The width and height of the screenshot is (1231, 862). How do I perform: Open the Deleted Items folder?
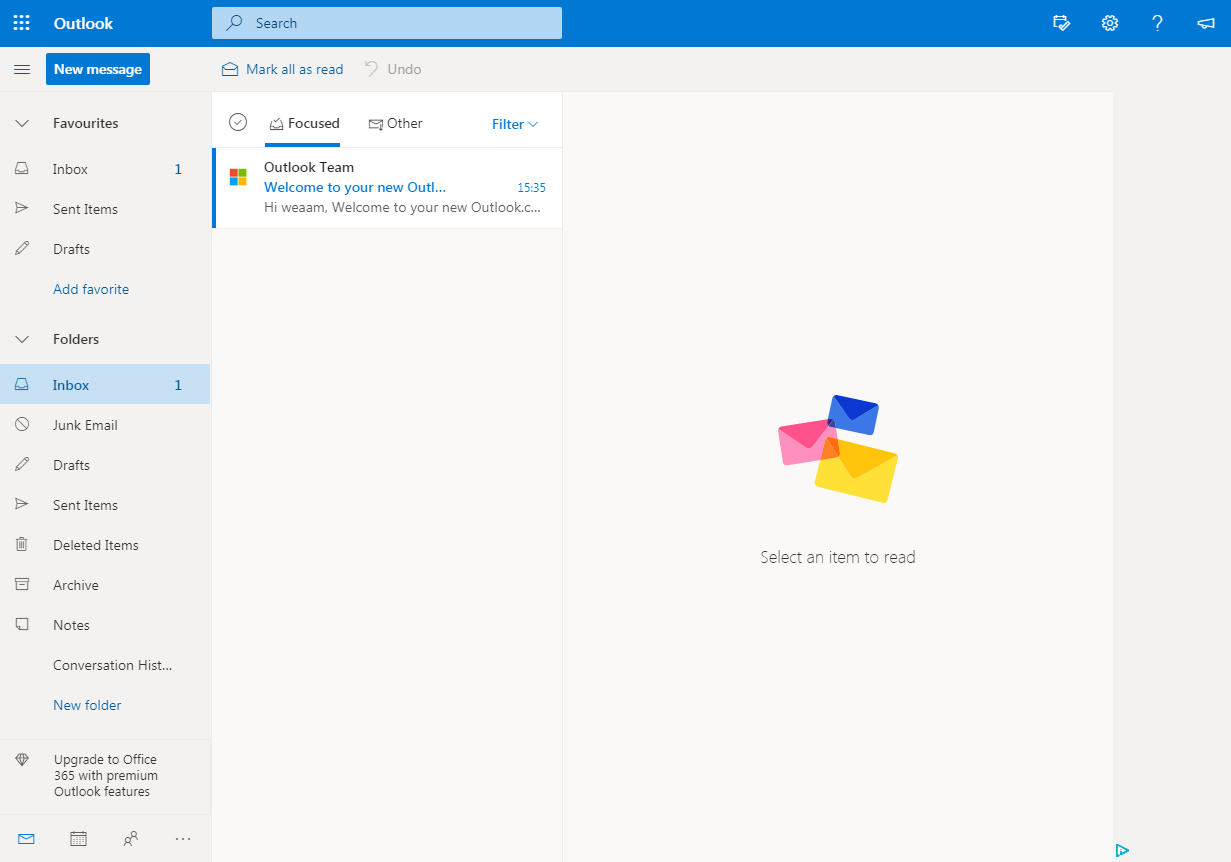click(105, 545)
